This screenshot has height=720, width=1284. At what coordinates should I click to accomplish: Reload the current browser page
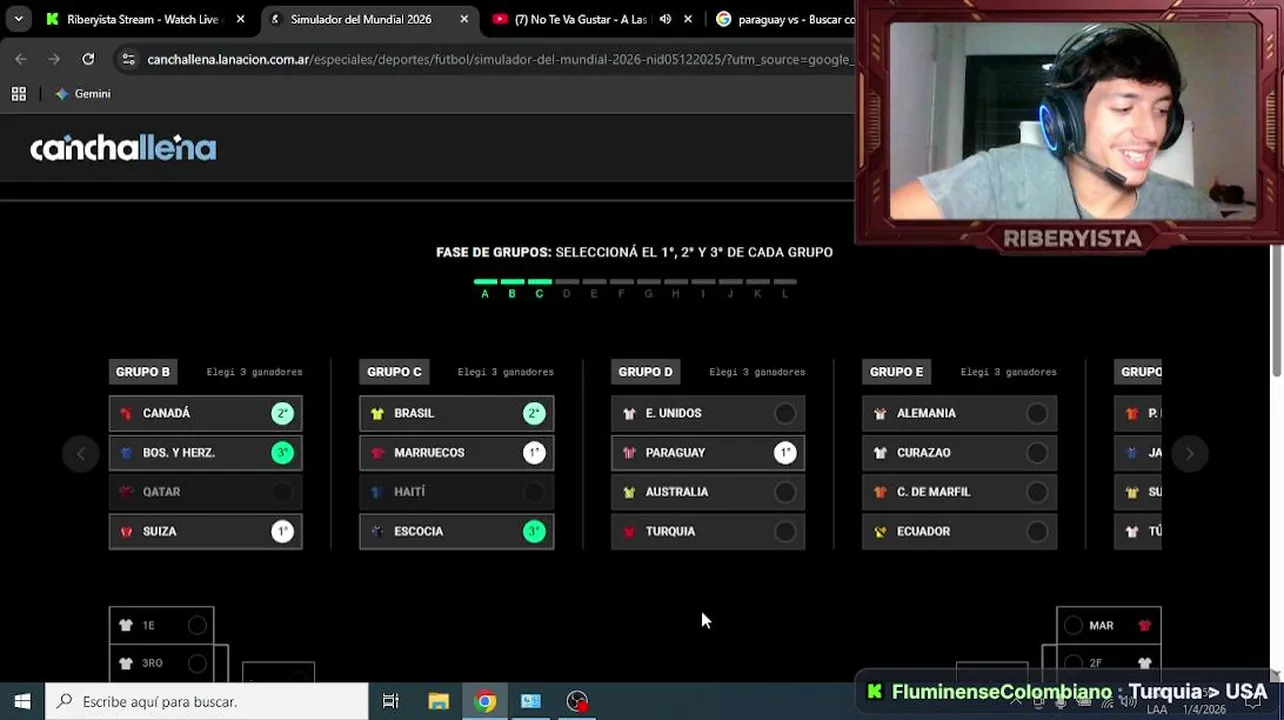point(88,59)
